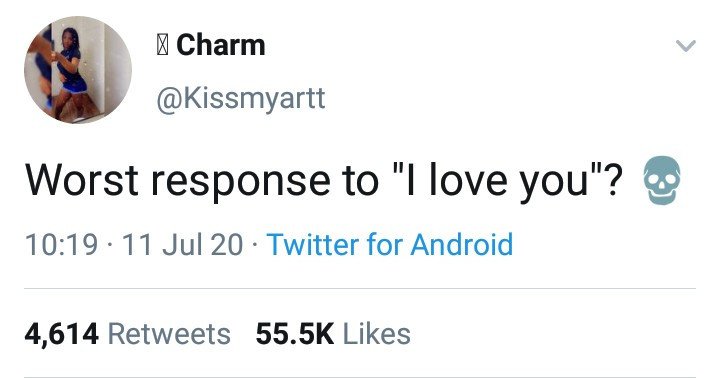Click the word "to" in tweet
This screenshot has width=720, height=378.
pos(360,181)
